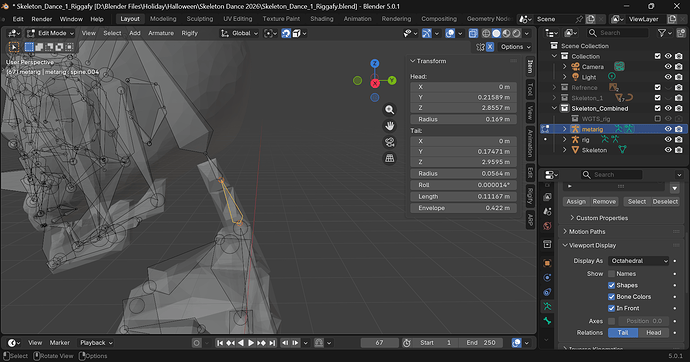The height and width of the screenshot is (362, 690).
Task: Open World properties tab
Action: (547, 226)
